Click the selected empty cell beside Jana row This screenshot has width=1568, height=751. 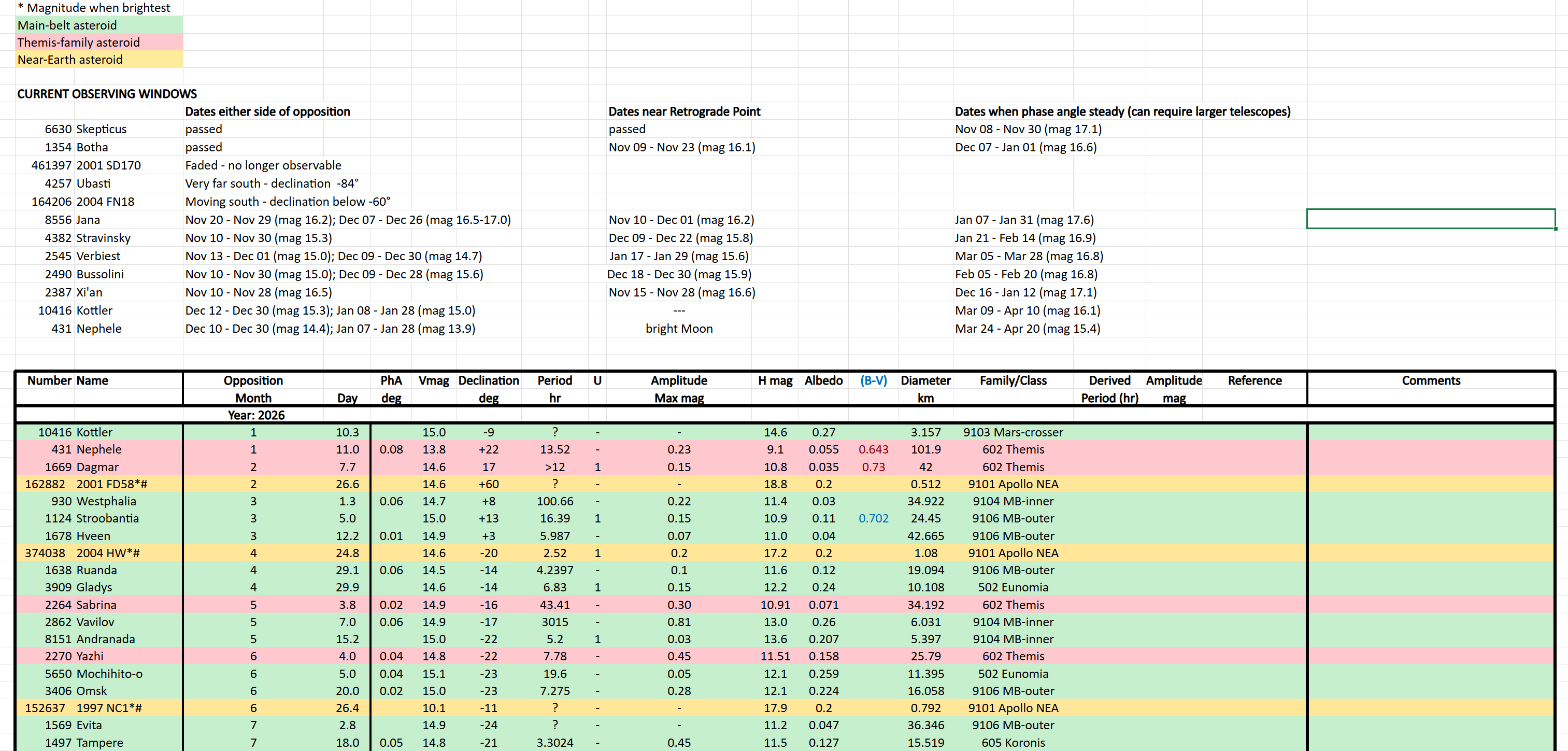click(x=1431, y=219)
